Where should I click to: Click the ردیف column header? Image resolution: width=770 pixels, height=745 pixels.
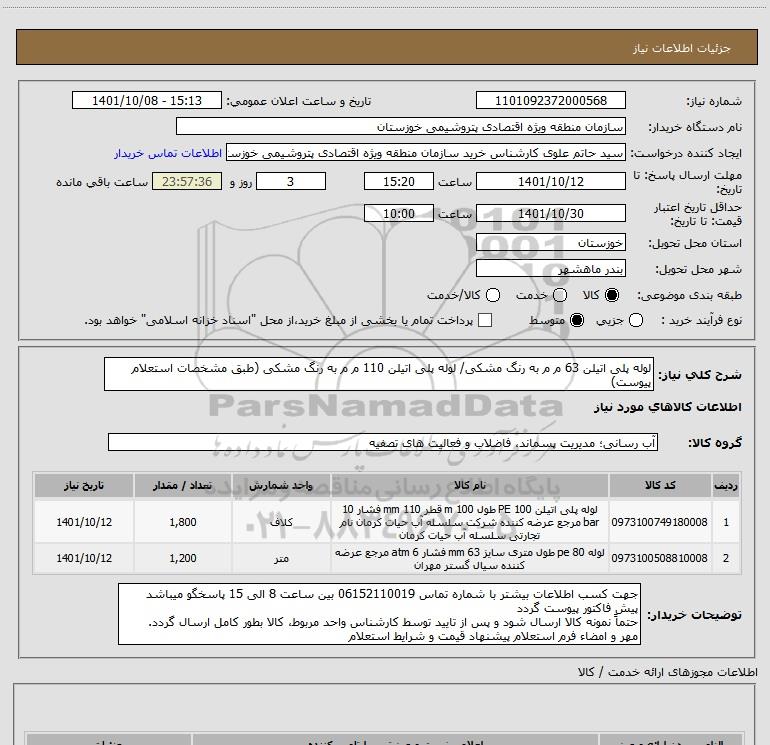coord(726,486)
